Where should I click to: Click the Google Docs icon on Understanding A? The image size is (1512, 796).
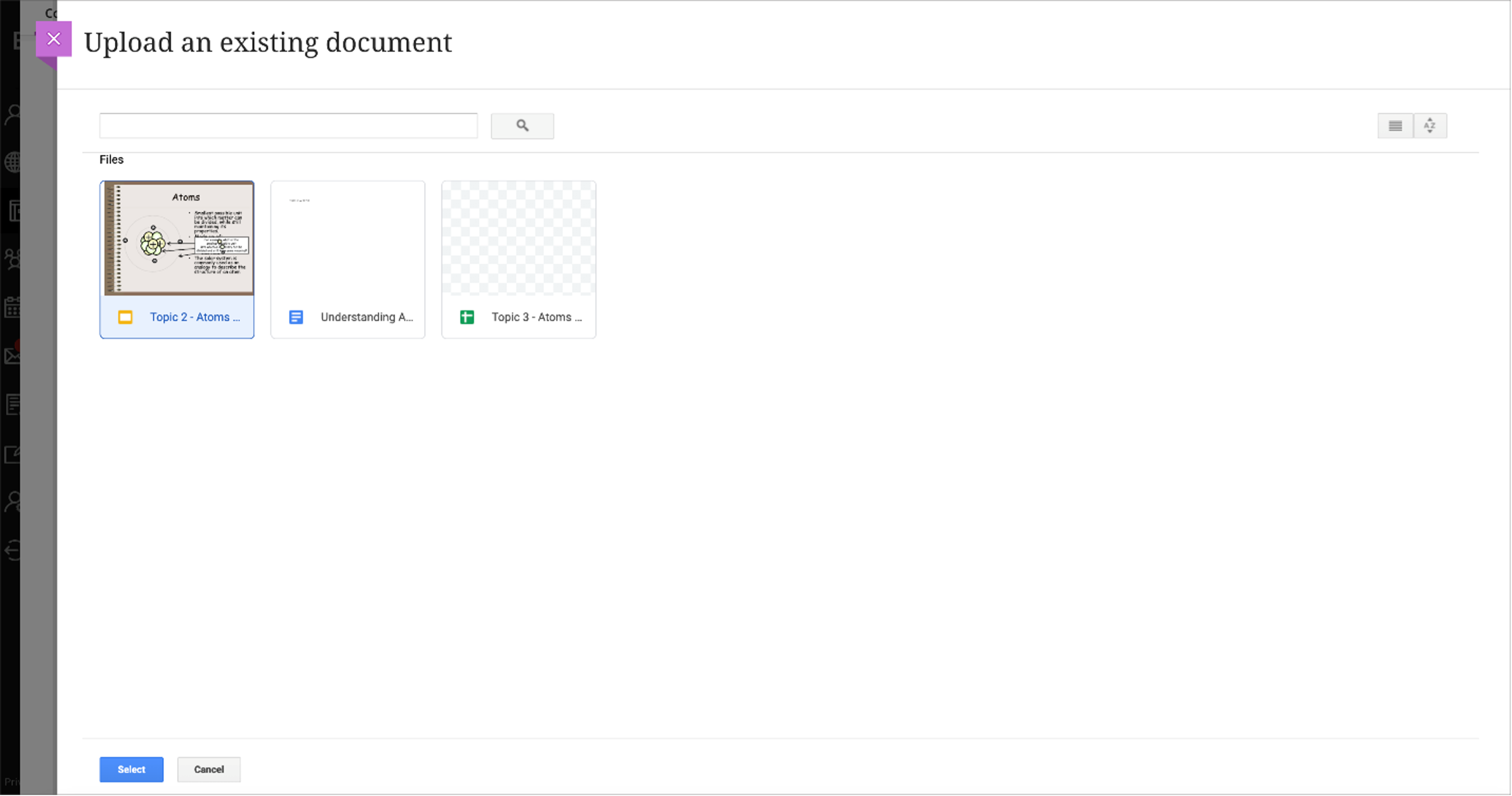coord(296,317)
